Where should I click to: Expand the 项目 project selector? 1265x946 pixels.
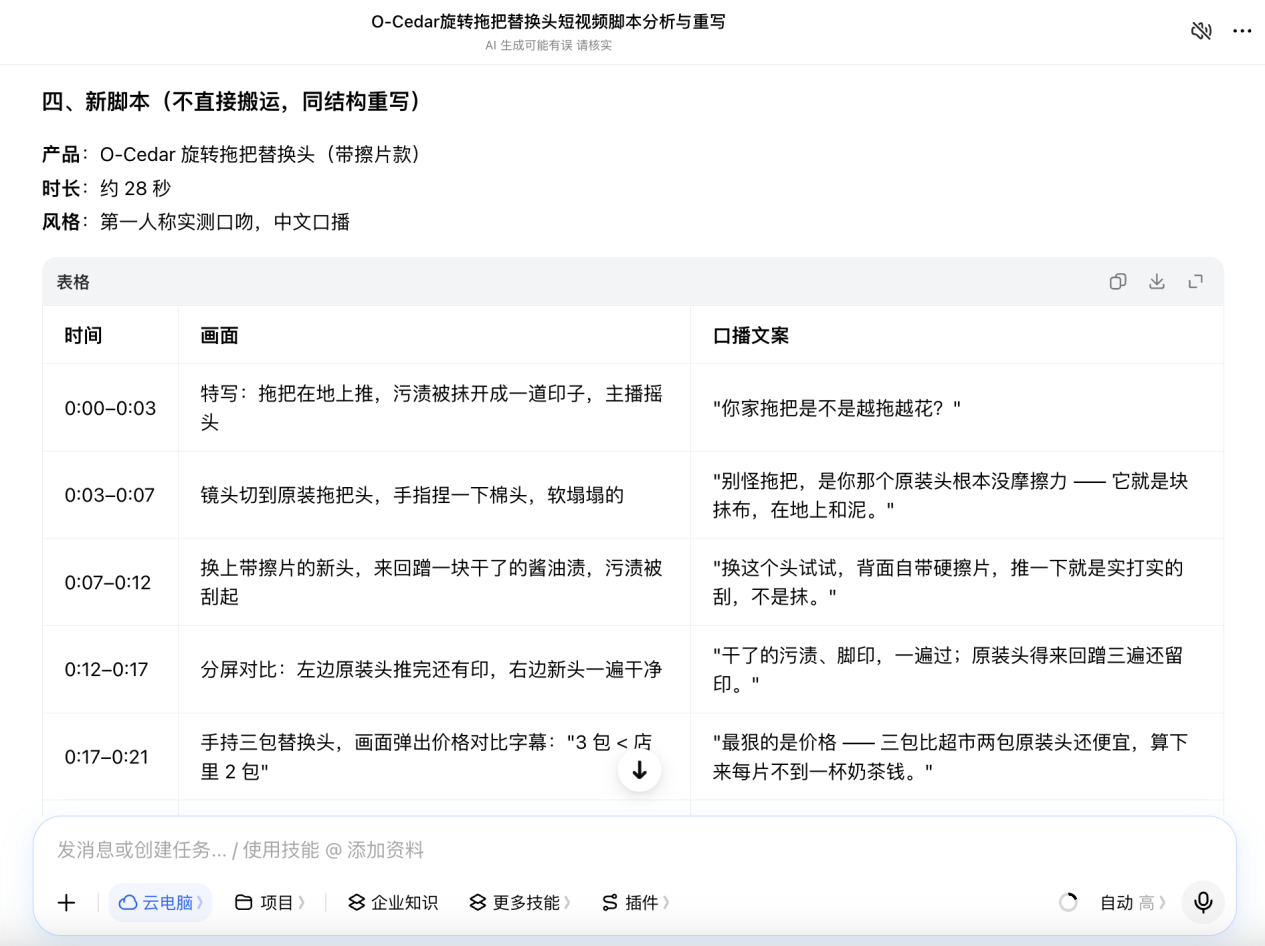coord(270,903)
